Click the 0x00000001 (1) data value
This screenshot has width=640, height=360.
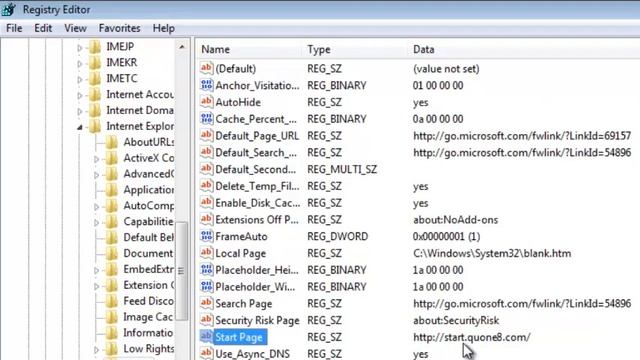click(447, 236)
